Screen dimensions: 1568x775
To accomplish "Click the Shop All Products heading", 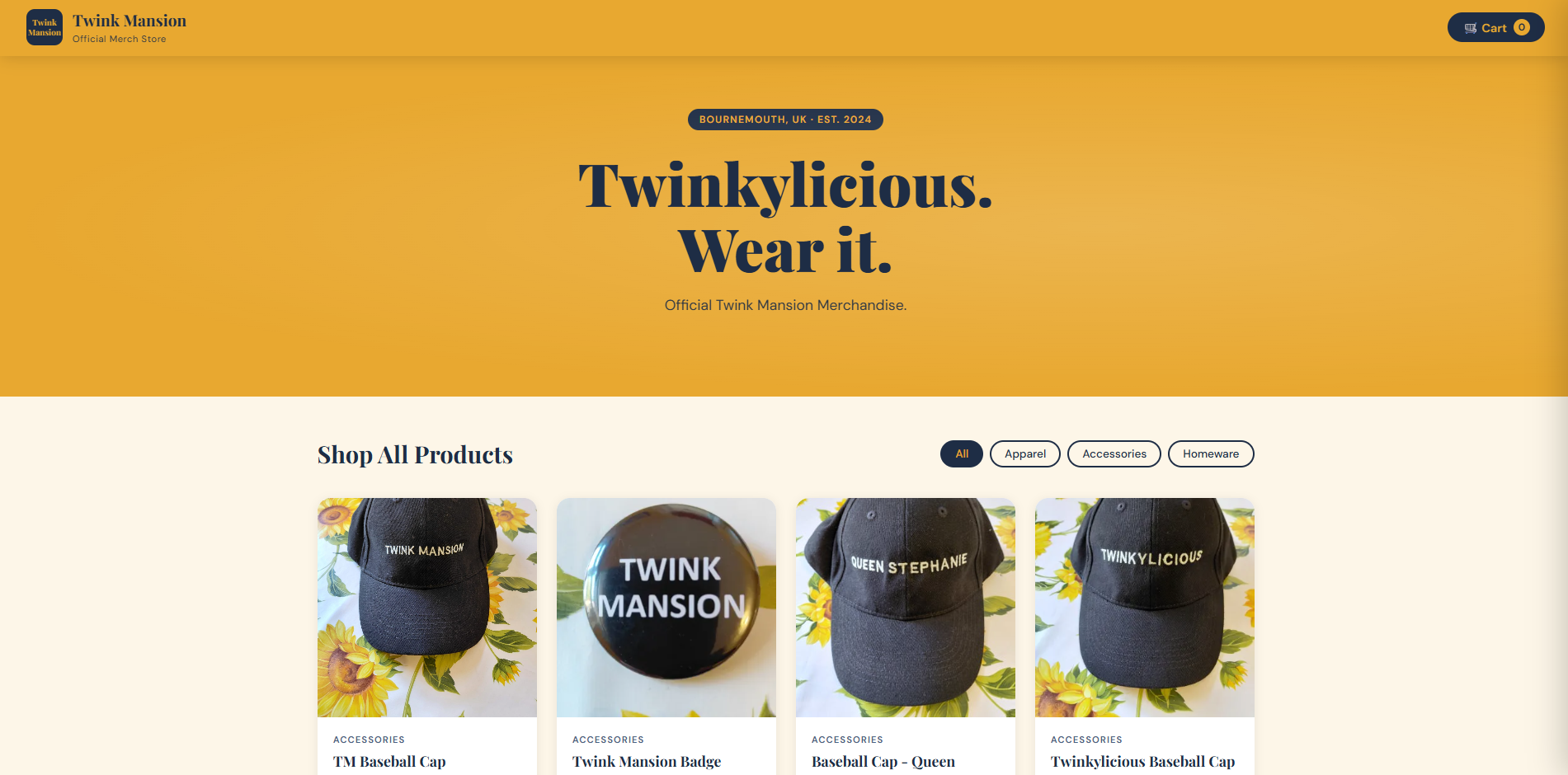I will (415, 455).
